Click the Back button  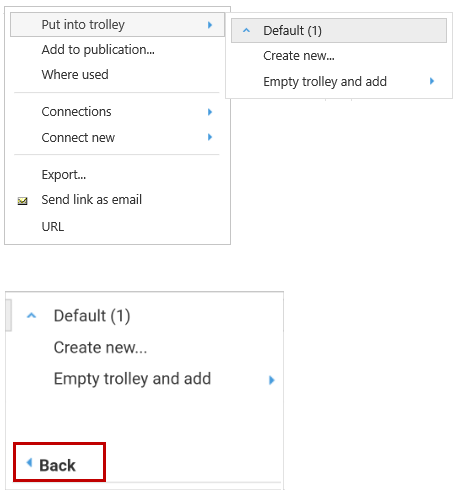[x=59, y=462]
